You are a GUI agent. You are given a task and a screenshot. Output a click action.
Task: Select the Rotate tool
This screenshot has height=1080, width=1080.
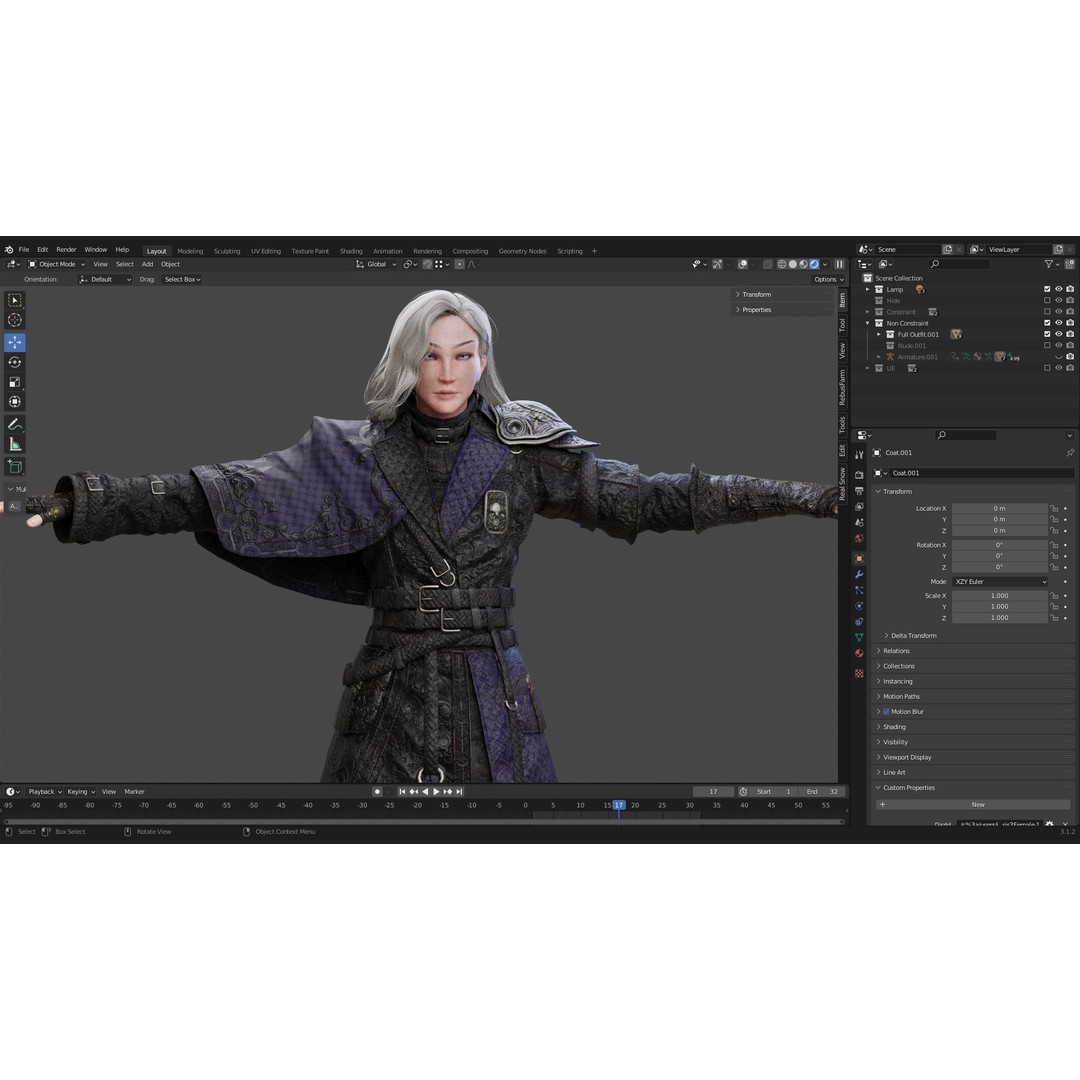pos(14,362)
